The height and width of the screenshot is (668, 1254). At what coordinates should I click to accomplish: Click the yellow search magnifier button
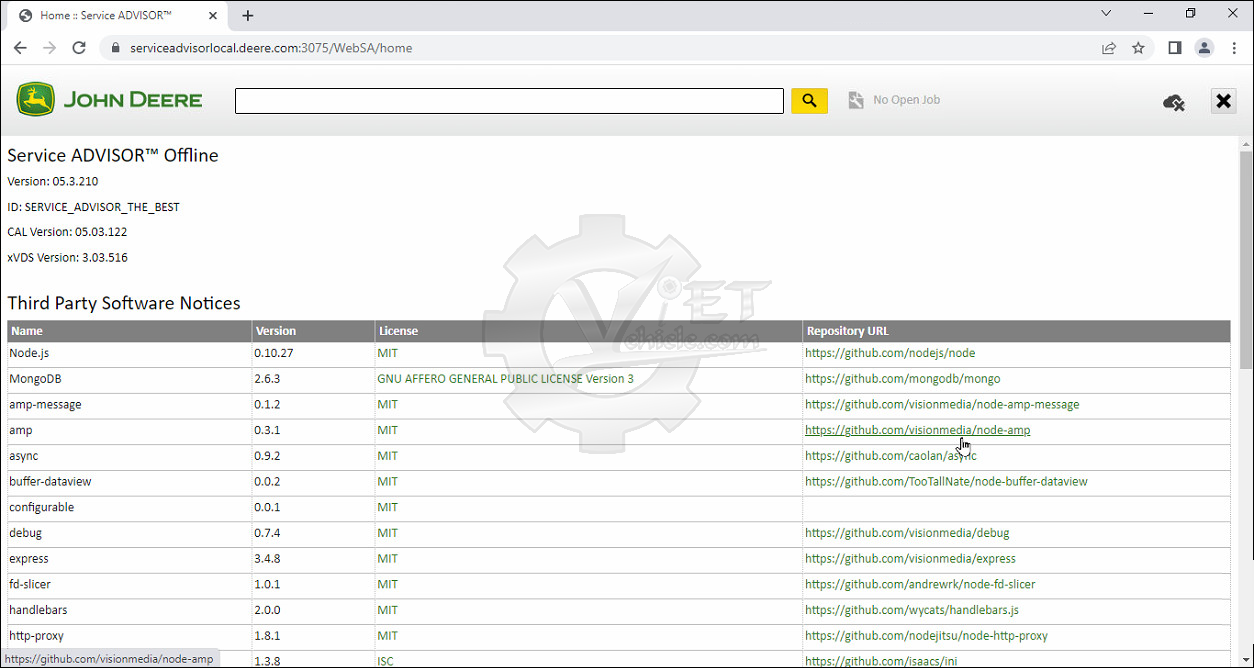click(x=809, y=101)
